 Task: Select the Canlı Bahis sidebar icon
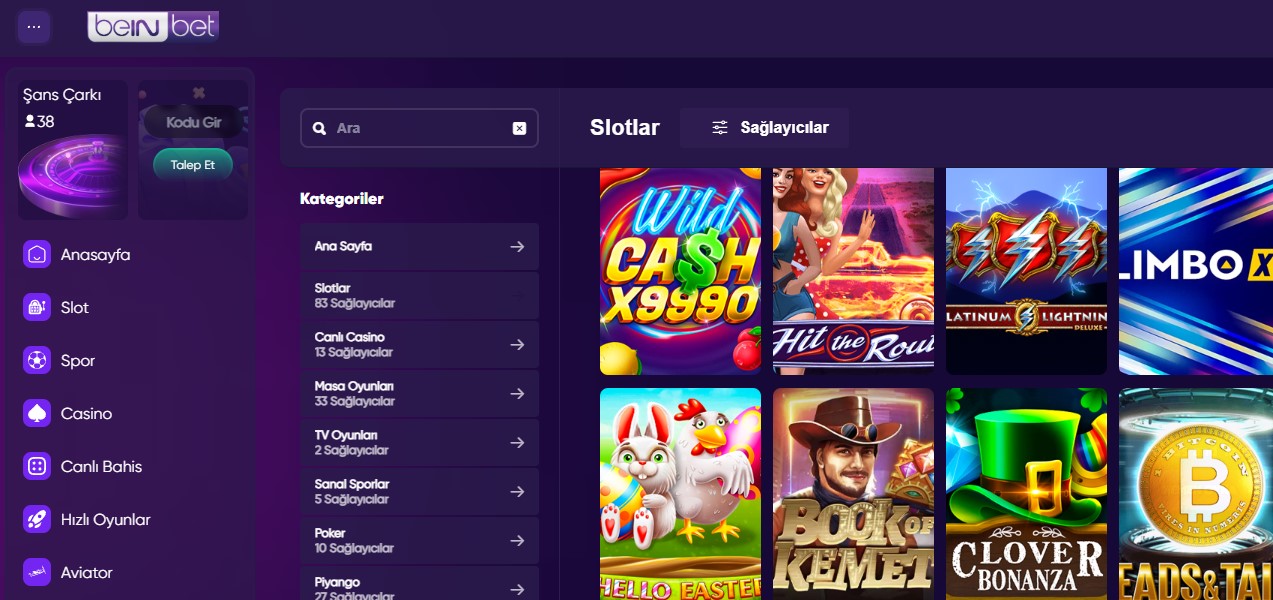(35, 466)
